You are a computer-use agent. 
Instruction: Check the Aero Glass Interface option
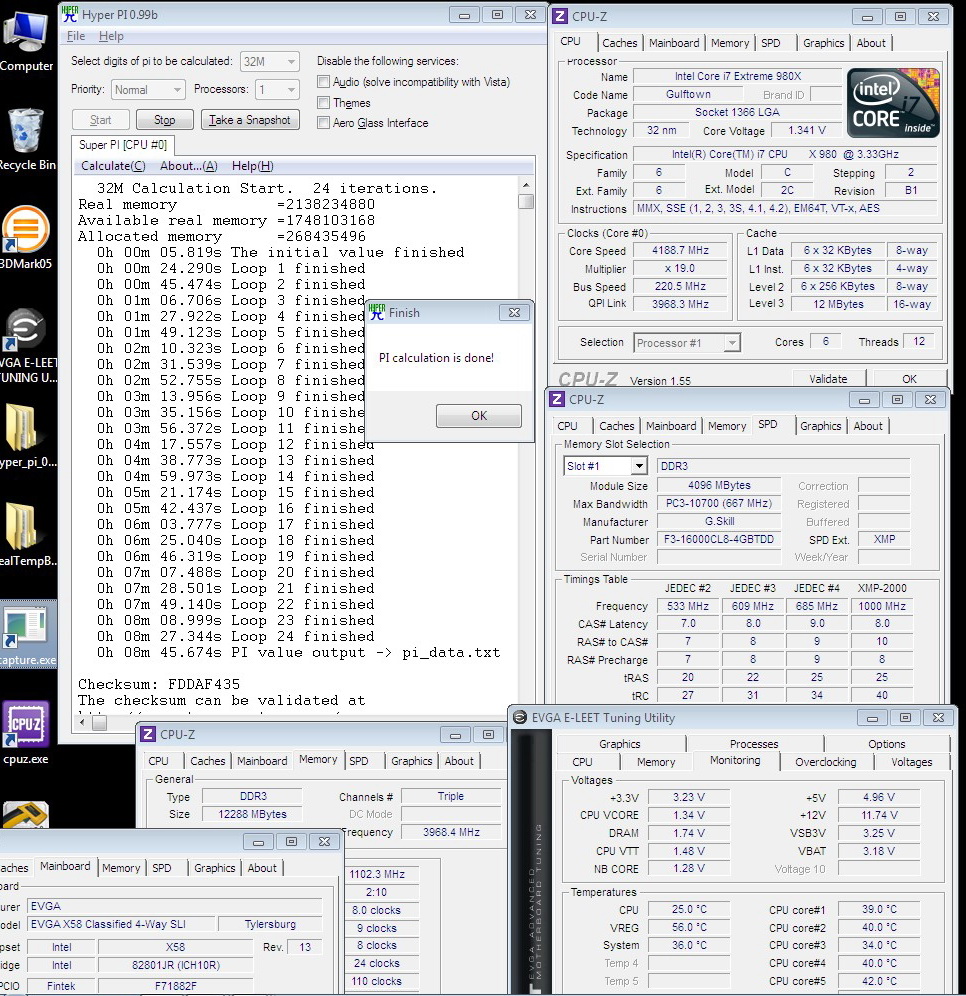[x=324, y=123]
